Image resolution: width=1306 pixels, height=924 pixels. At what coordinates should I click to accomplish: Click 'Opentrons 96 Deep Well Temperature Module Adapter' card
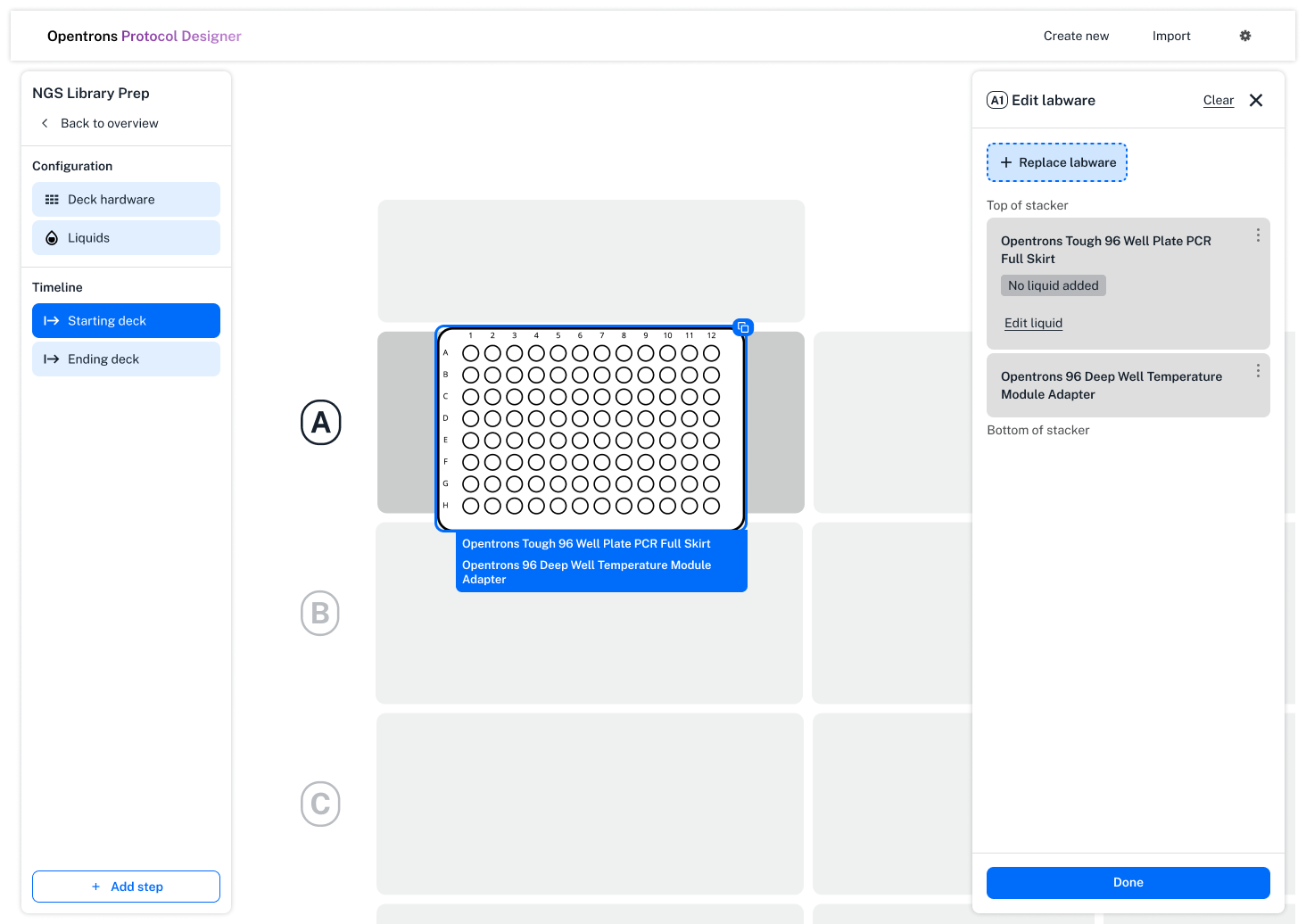pyautogui.click(x=1128, y=385)
